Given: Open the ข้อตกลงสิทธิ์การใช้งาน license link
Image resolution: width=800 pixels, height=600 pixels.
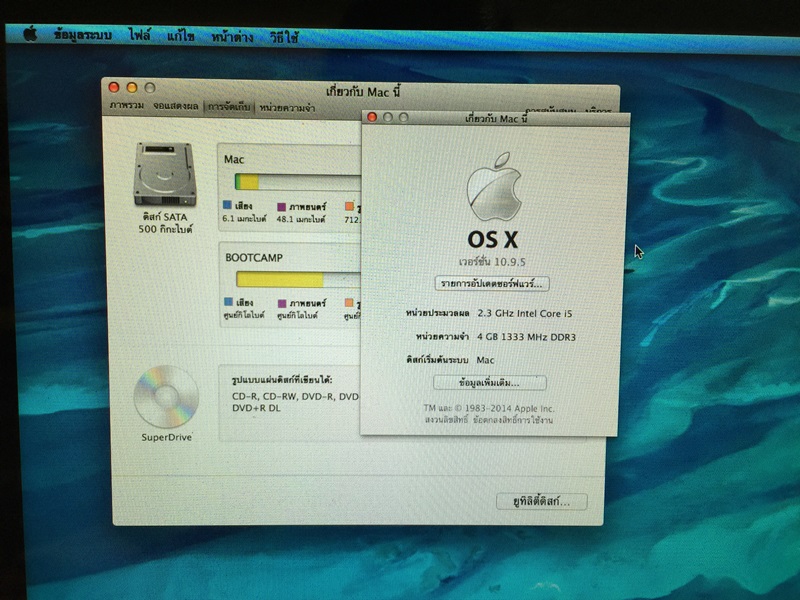Looking at the screenshot, I should (x=513, y=420).
